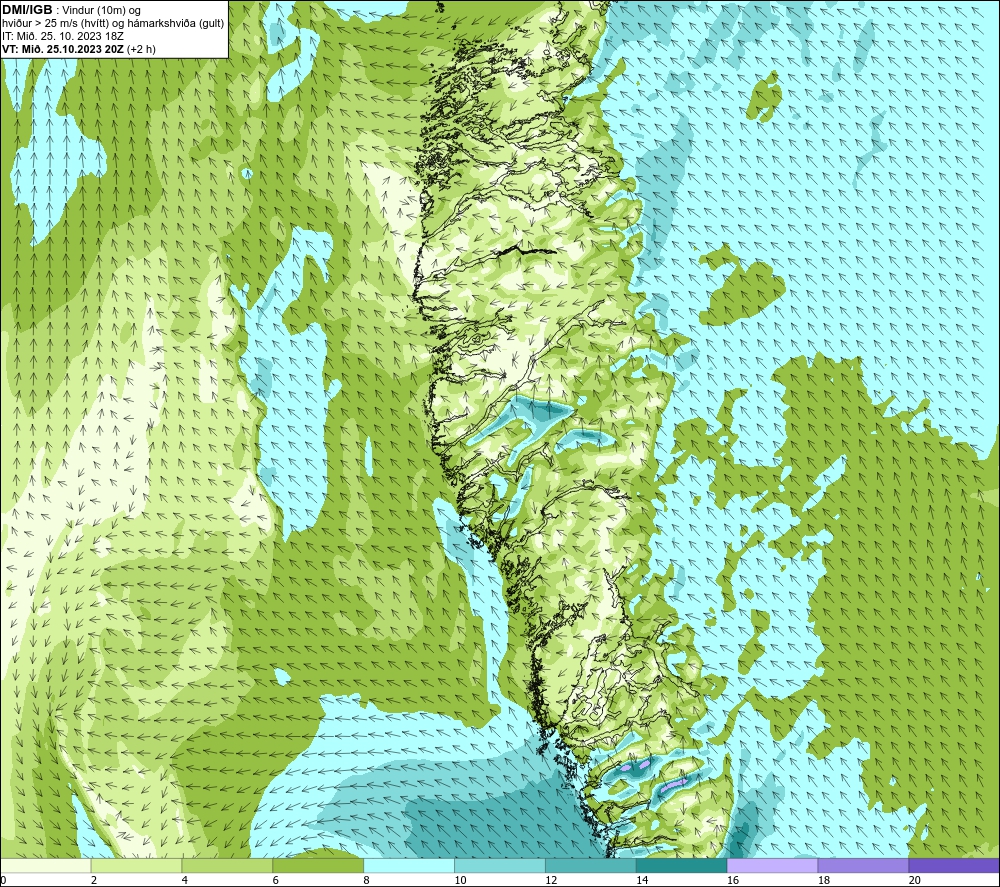Viewport: 1000px width, 887px height.
Task: Click the legend scale label '6'
Action: point(276,881)
